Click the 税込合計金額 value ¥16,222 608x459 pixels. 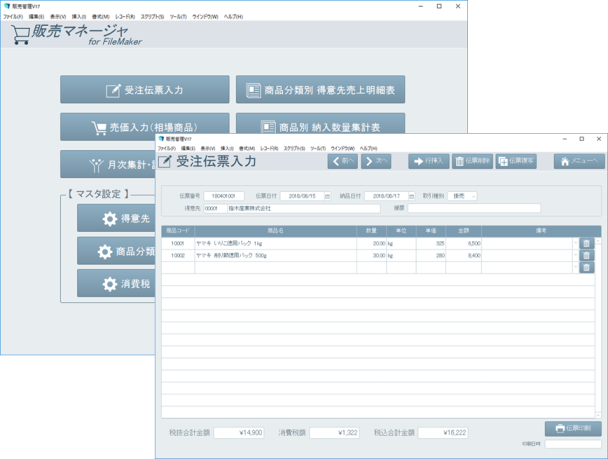[443, 433]
